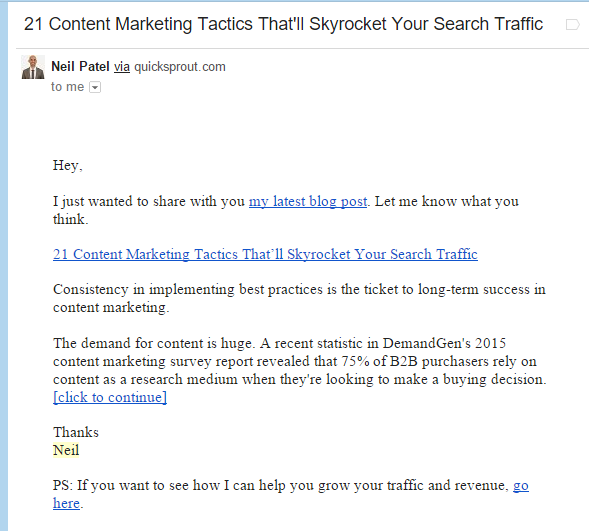Screen dimensions: 589x531
Task: Select the sender name Neil Patel
Action: [80, 66]
